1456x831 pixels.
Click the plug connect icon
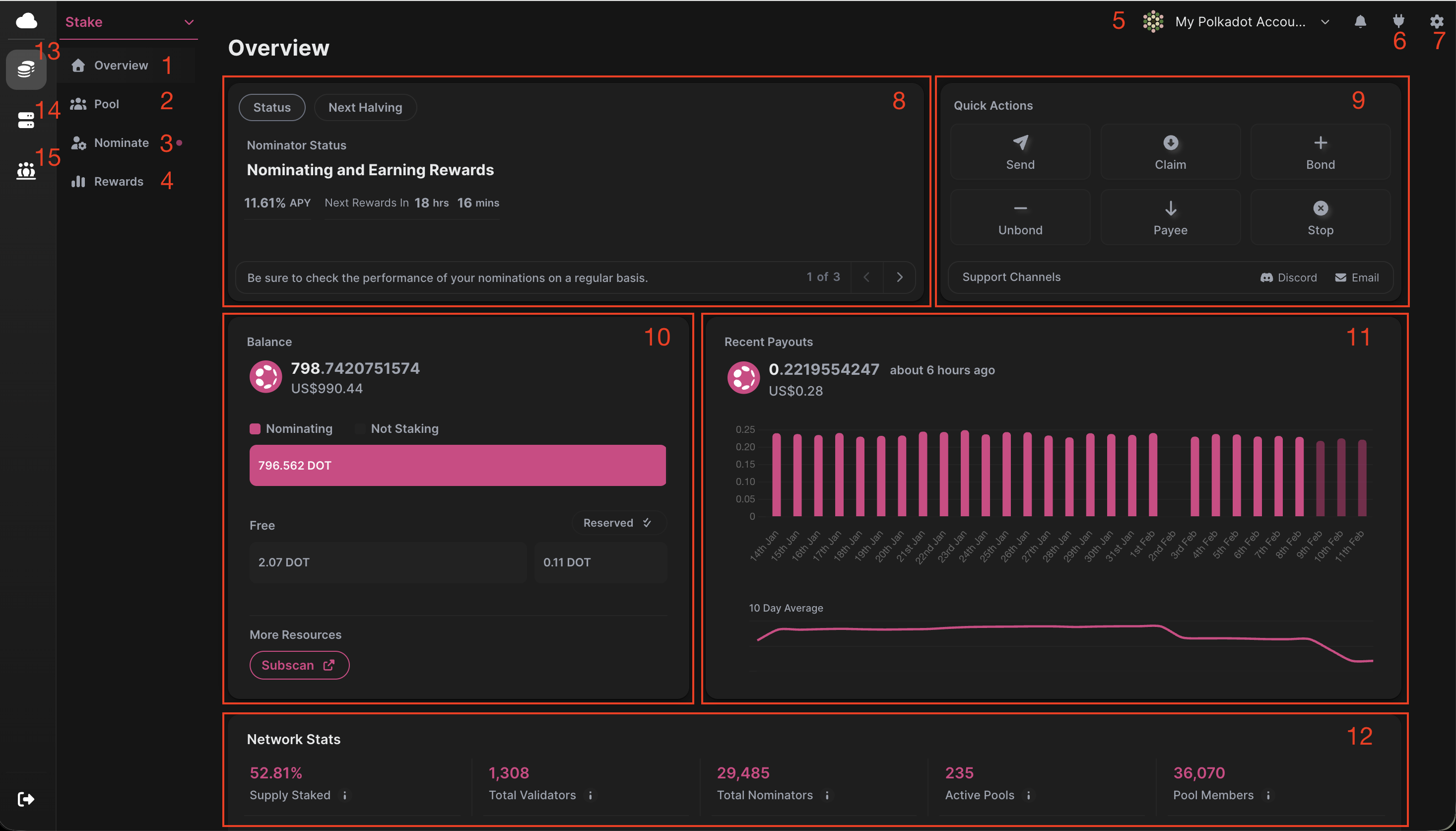tap(1398, 21)
